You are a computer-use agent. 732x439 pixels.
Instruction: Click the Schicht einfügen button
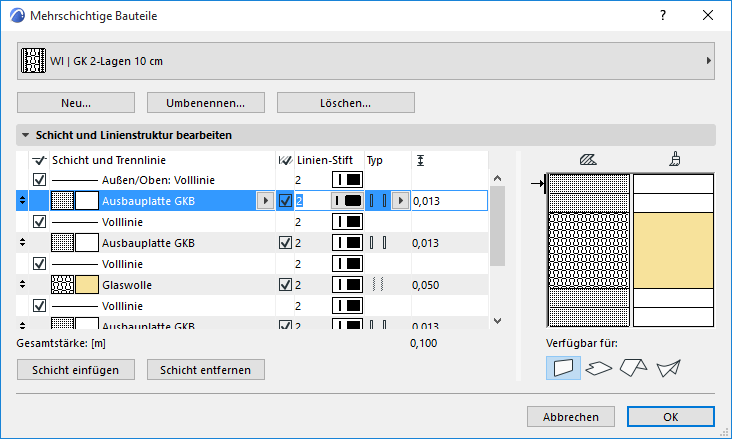(76, 370)
